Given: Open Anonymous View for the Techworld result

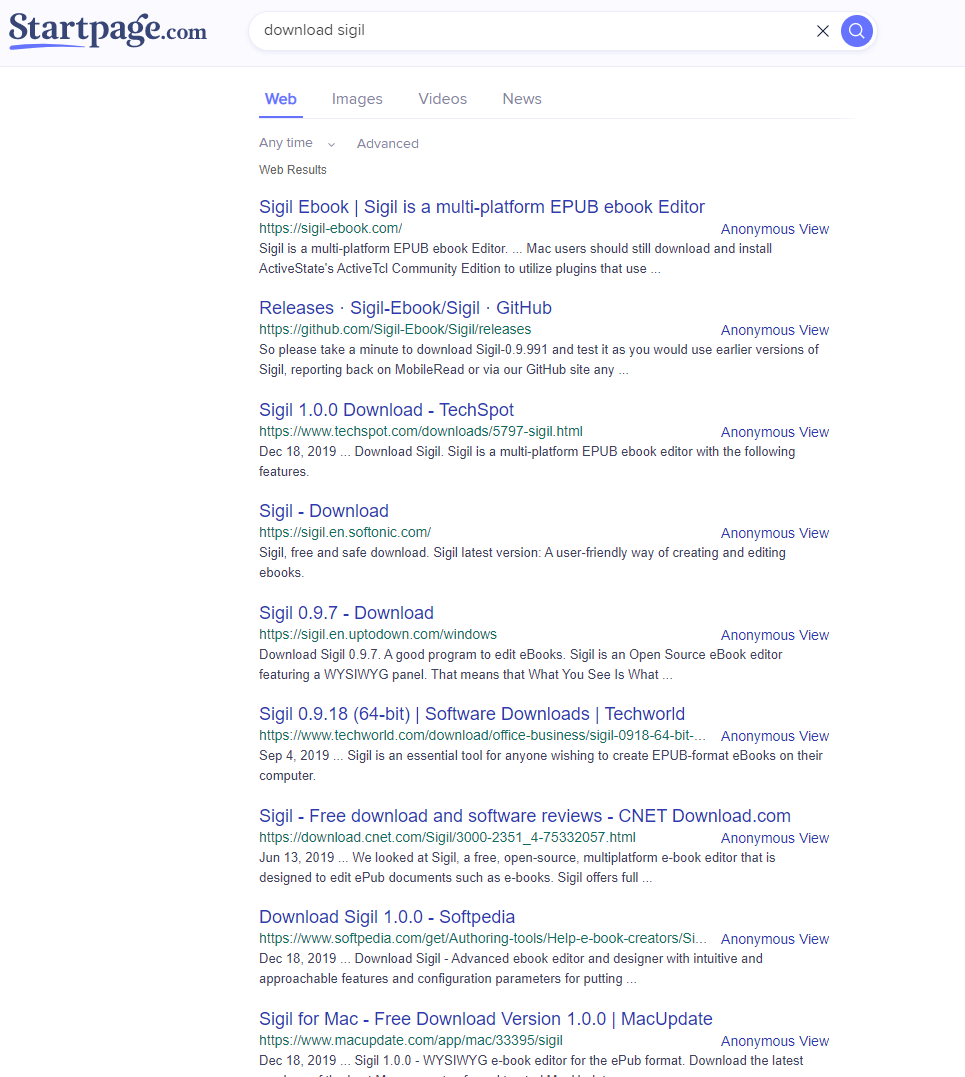Looking at the screenshot, I should (x=775, y=736).
